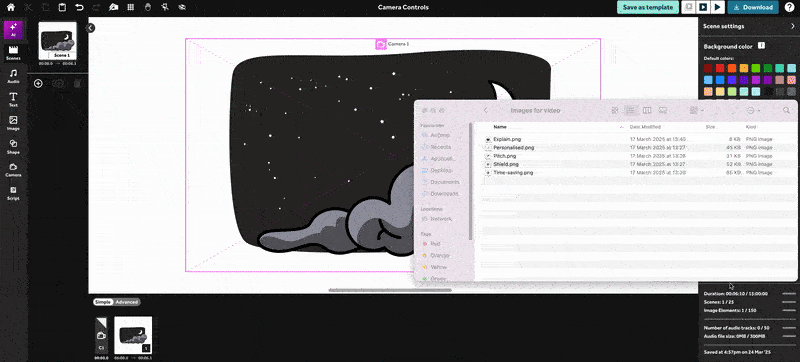Viewport: 800px width, 362px height.
Task: Pick the orange default color swatch
Action: pos(732,68)
